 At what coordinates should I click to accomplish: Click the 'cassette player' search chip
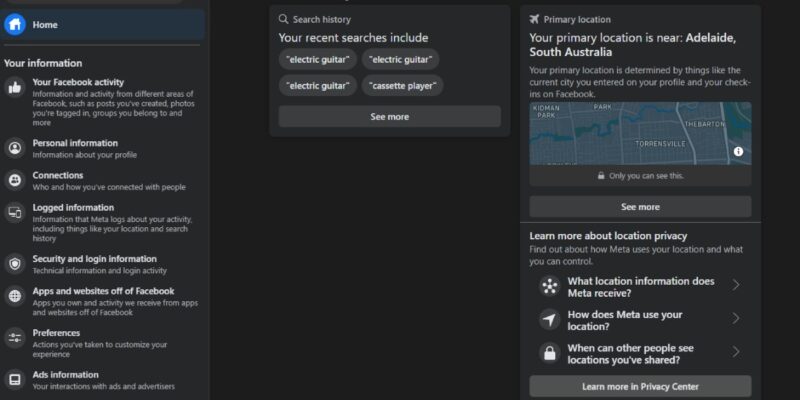pyautogui.click(x=402, y=86)
